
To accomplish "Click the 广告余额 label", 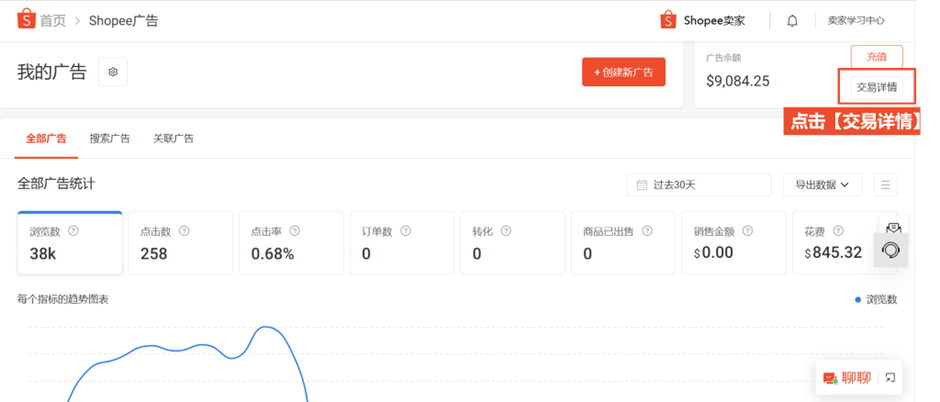I will click(x=724, y=58).
